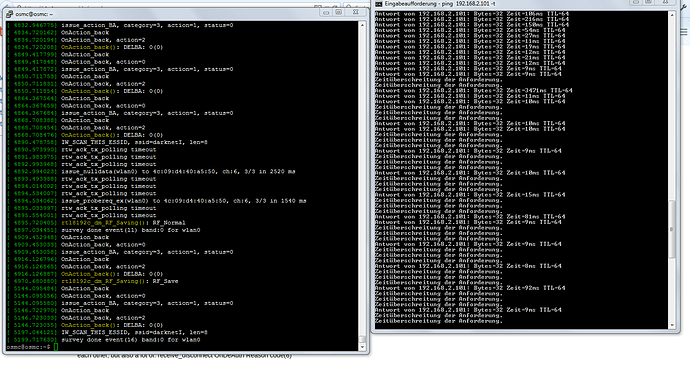Minimize the Eingabeaufforderung ping window

[636, 2]
